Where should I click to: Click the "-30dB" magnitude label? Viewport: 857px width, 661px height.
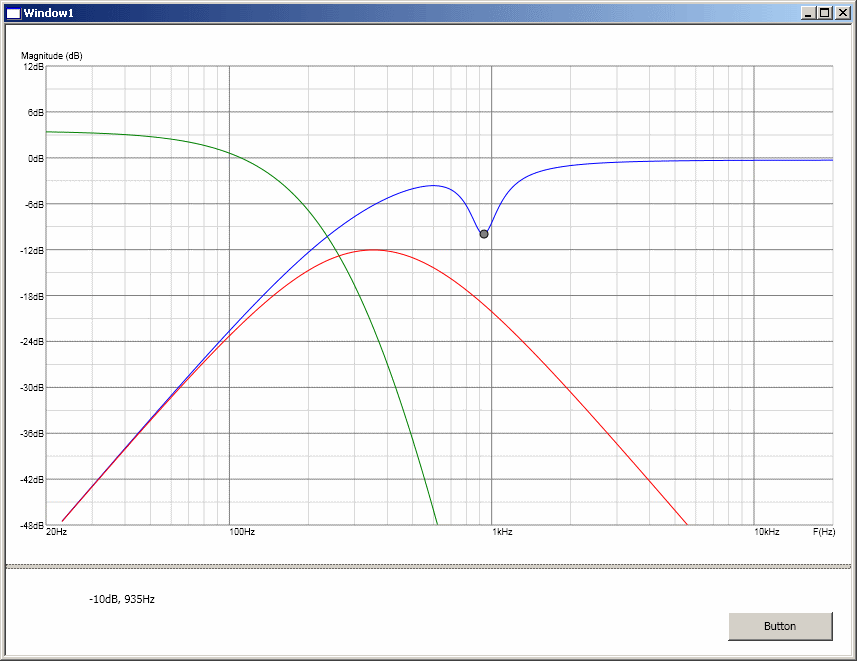coord(32,388)
